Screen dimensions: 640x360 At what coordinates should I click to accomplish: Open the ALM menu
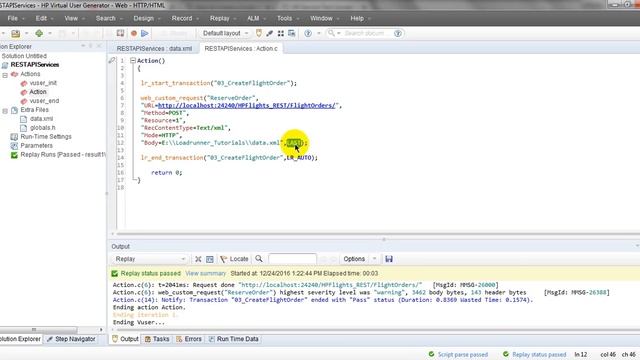click(x=253, y=18)
